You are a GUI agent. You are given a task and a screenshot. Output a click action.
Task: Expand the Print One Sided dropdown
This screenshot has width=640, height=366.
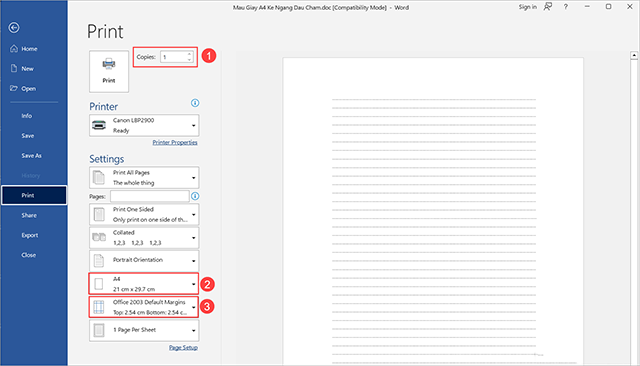(193, 215)
